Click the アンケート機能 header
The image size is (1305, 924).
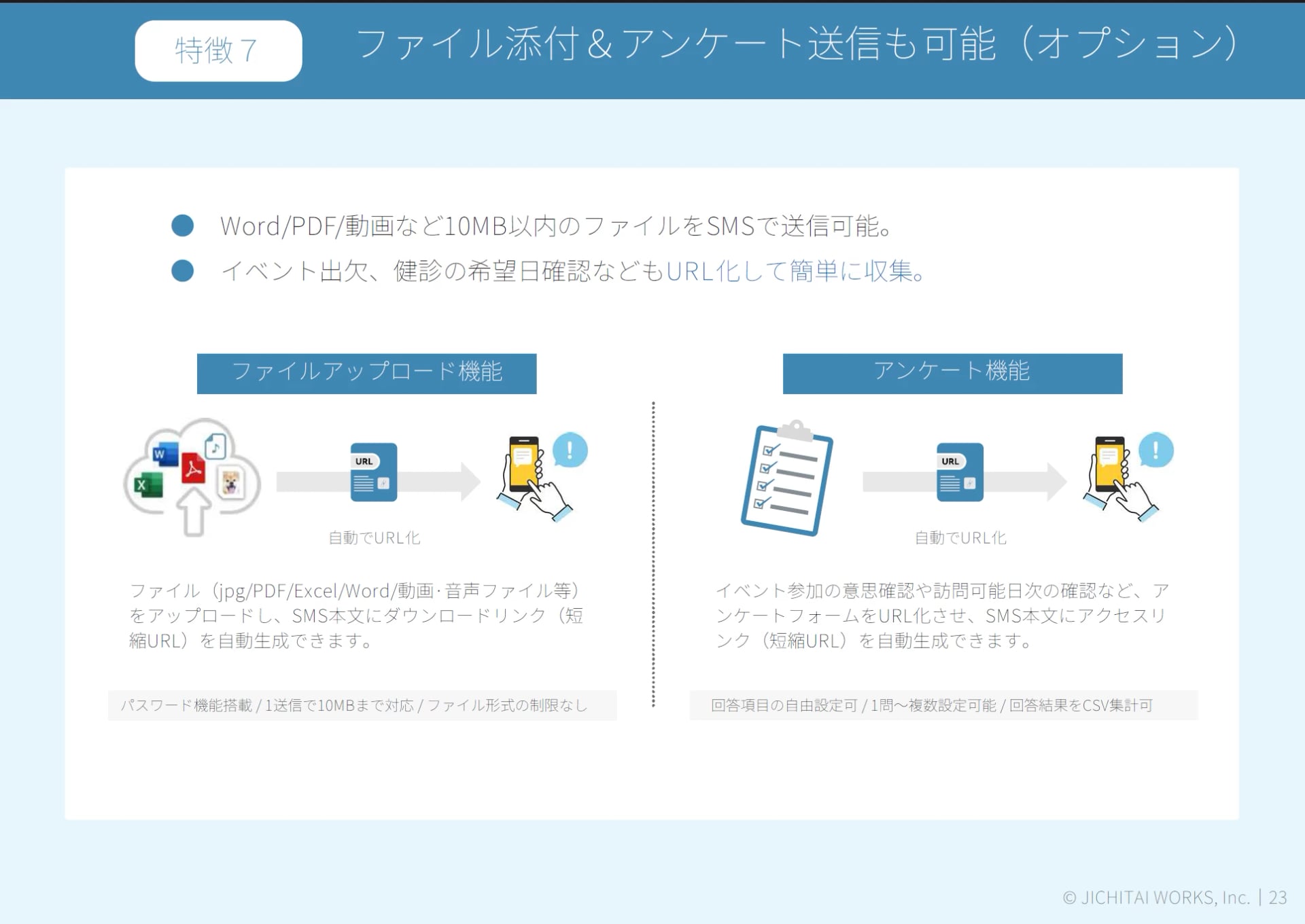(x=952, y=373)
